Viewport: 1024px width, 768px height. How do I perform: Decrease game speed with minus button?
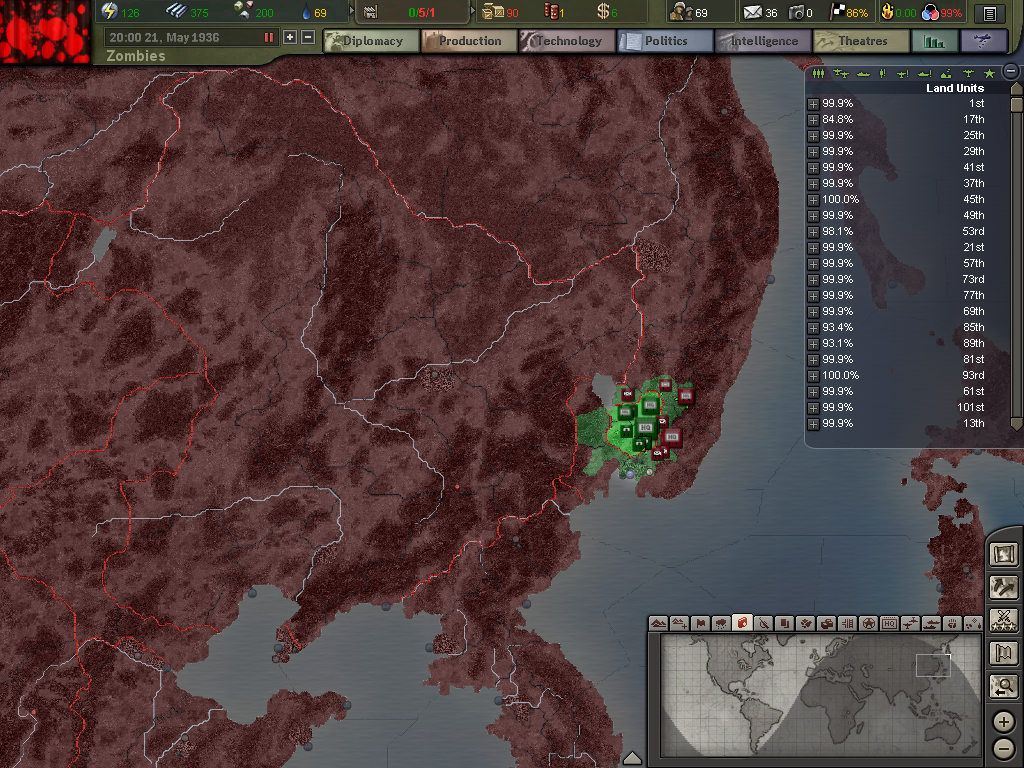308,38
